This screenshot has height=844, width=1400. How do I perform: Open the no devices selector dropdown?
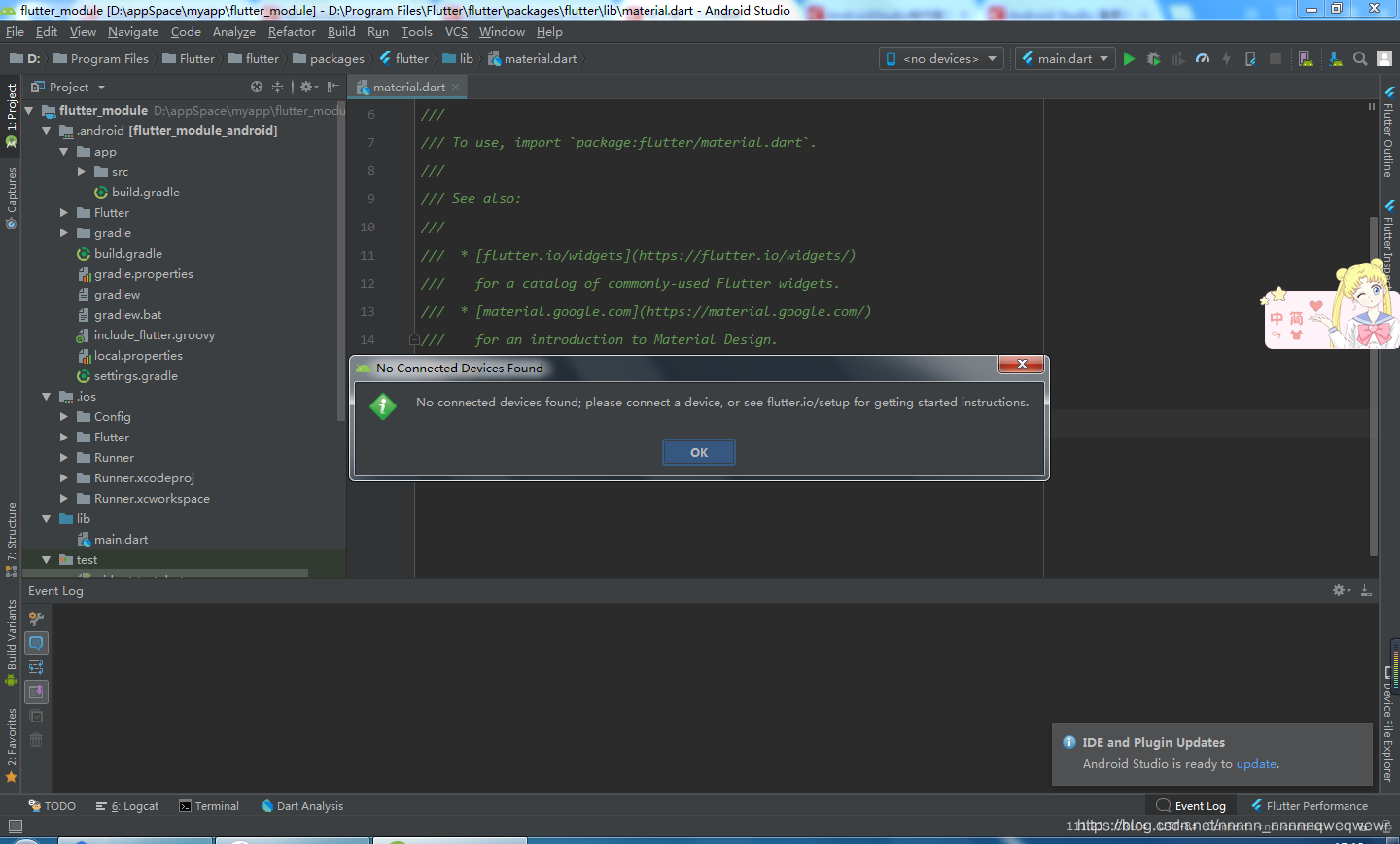(941, 58)
